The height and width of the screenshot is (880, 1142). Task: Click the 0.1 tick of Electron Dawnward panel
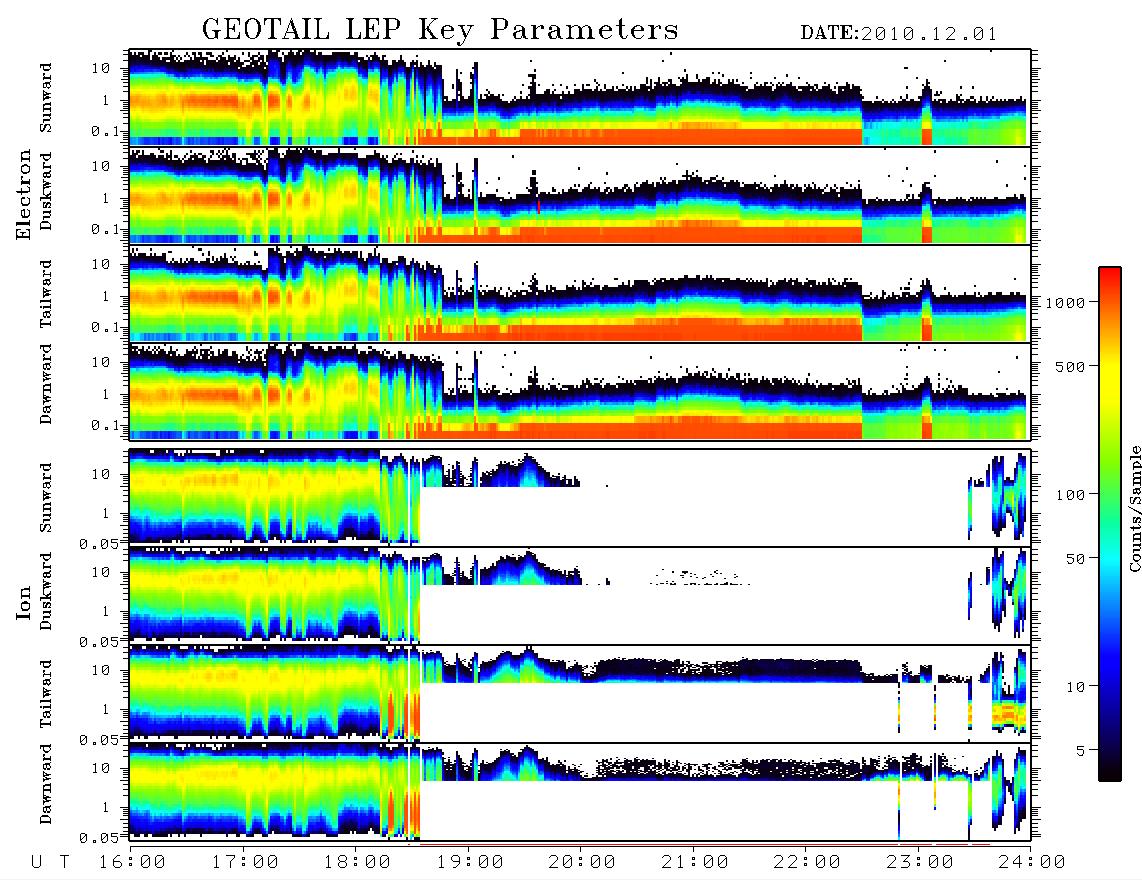105,425
